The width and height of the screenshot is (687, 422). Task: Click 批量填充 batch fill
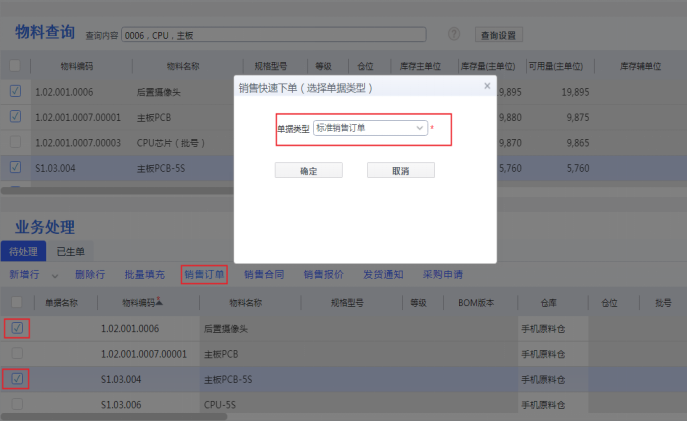point(144,274)
